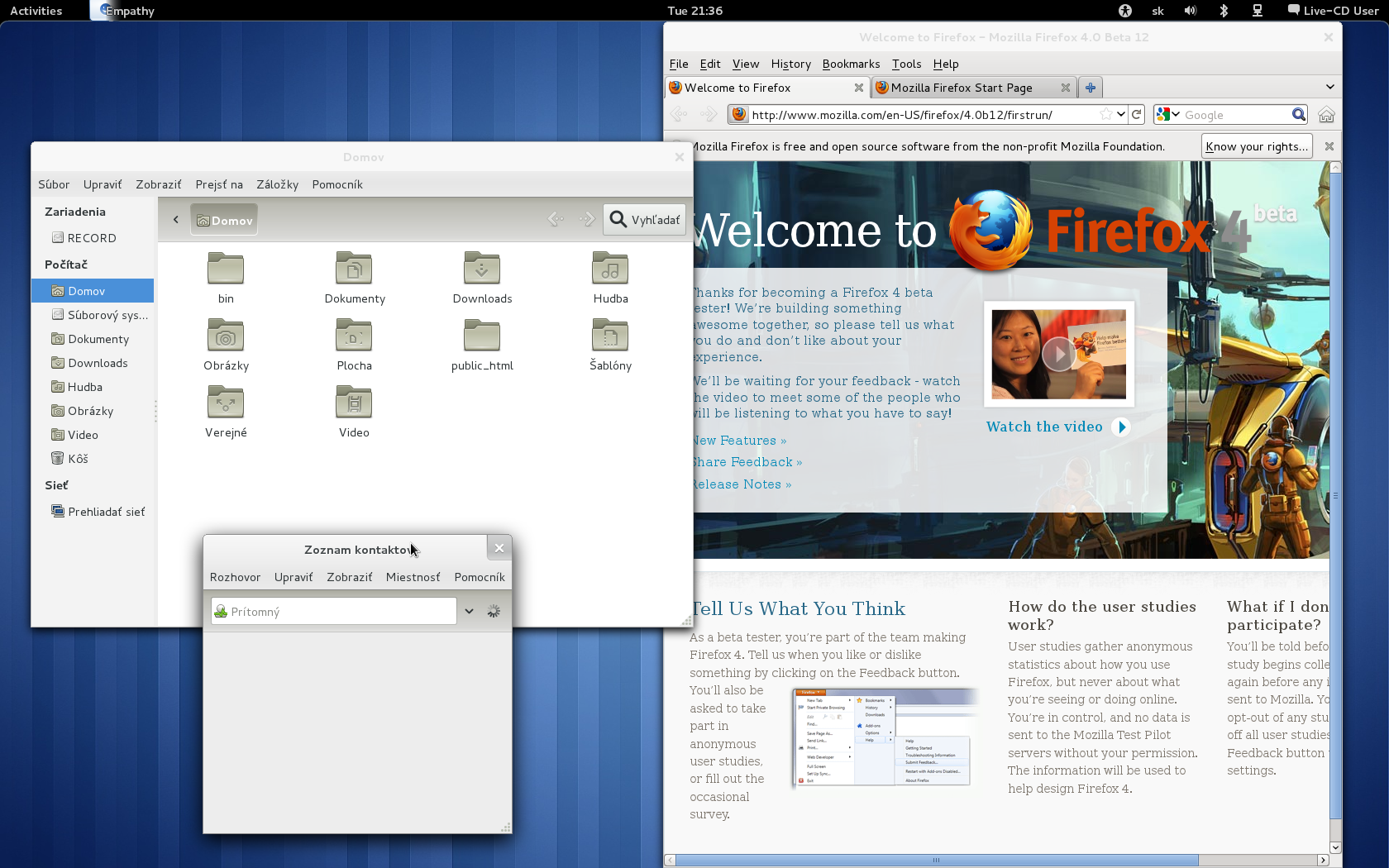Viewport: 1389px width, 868px height.
Task: Click the Firefox horizontal scrollbar
Action: point(937,860)
